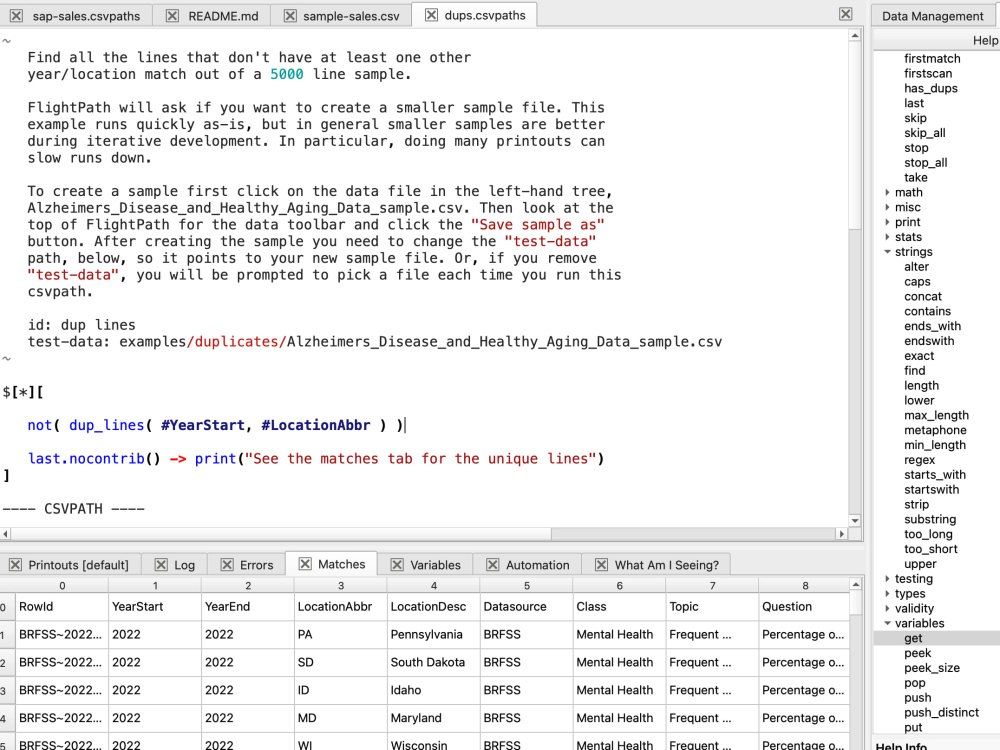
Task: Select the get variables function
Action: pyautogui.click(x=913, y=638)
